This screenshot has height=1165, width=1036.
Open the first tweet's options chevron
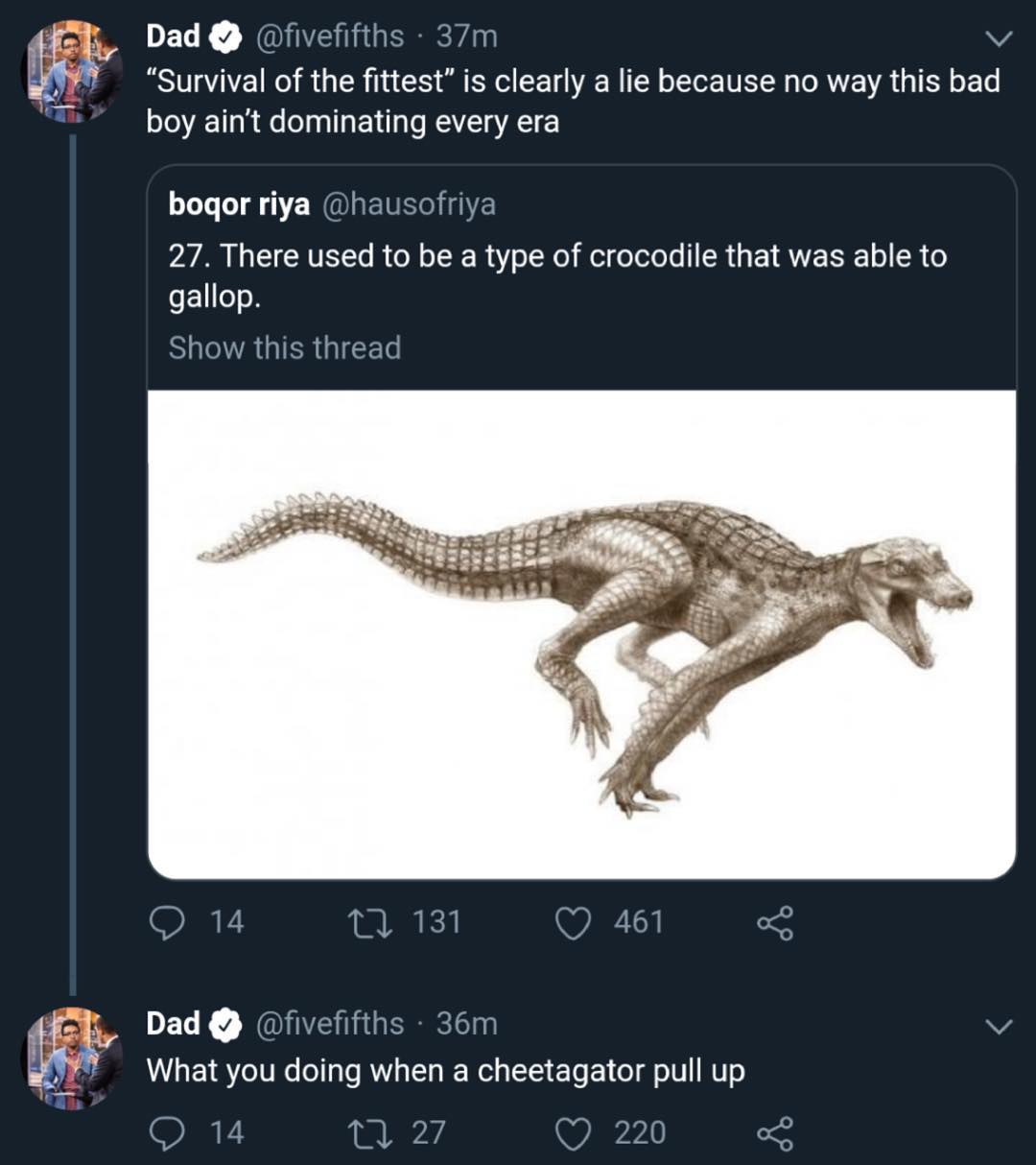tap(999, 39)
